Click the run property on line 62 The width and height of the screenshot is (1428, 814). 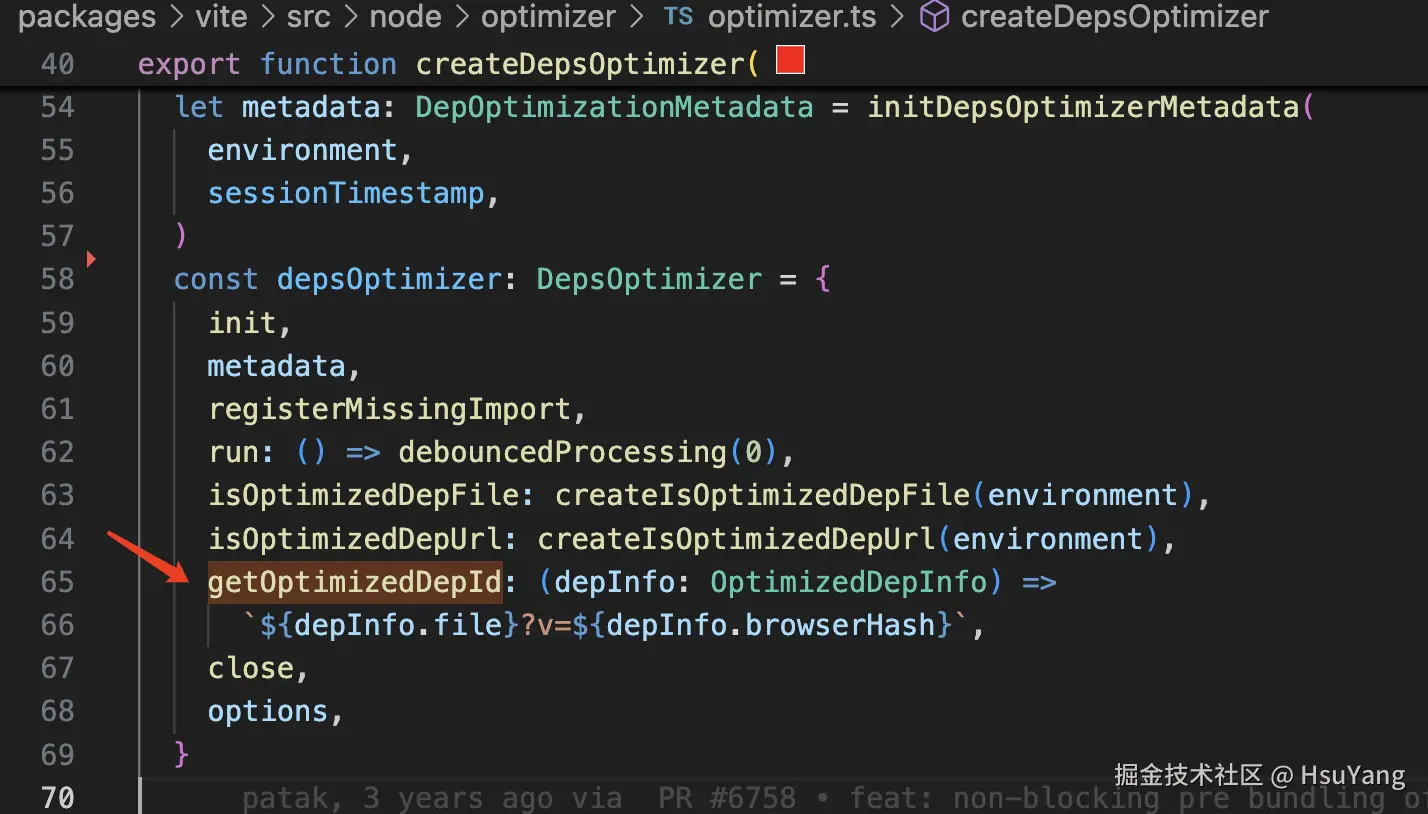pos(233,452)
